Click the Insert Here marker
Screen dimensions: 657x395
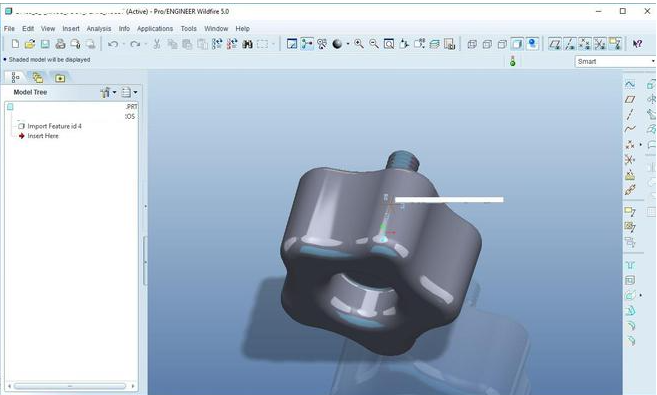point(43,136)
